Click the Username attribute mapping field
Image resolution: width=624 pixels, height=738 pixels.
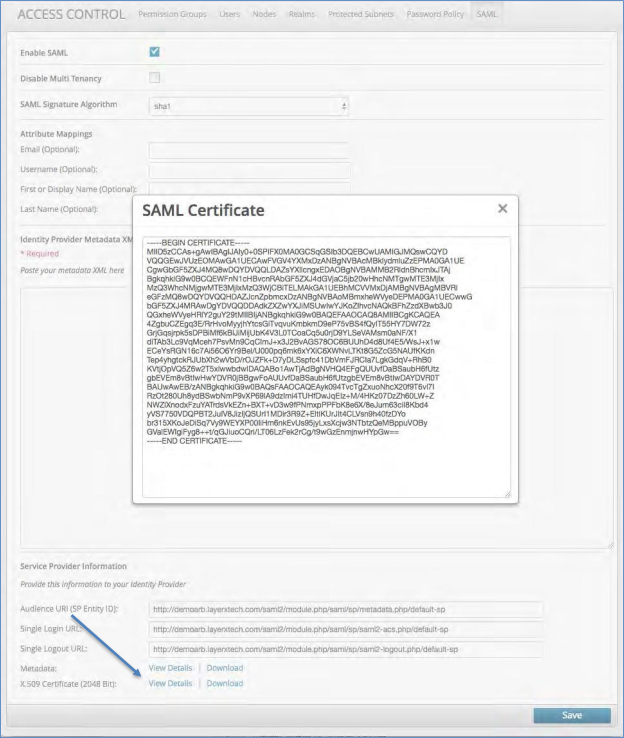(248, 170)
